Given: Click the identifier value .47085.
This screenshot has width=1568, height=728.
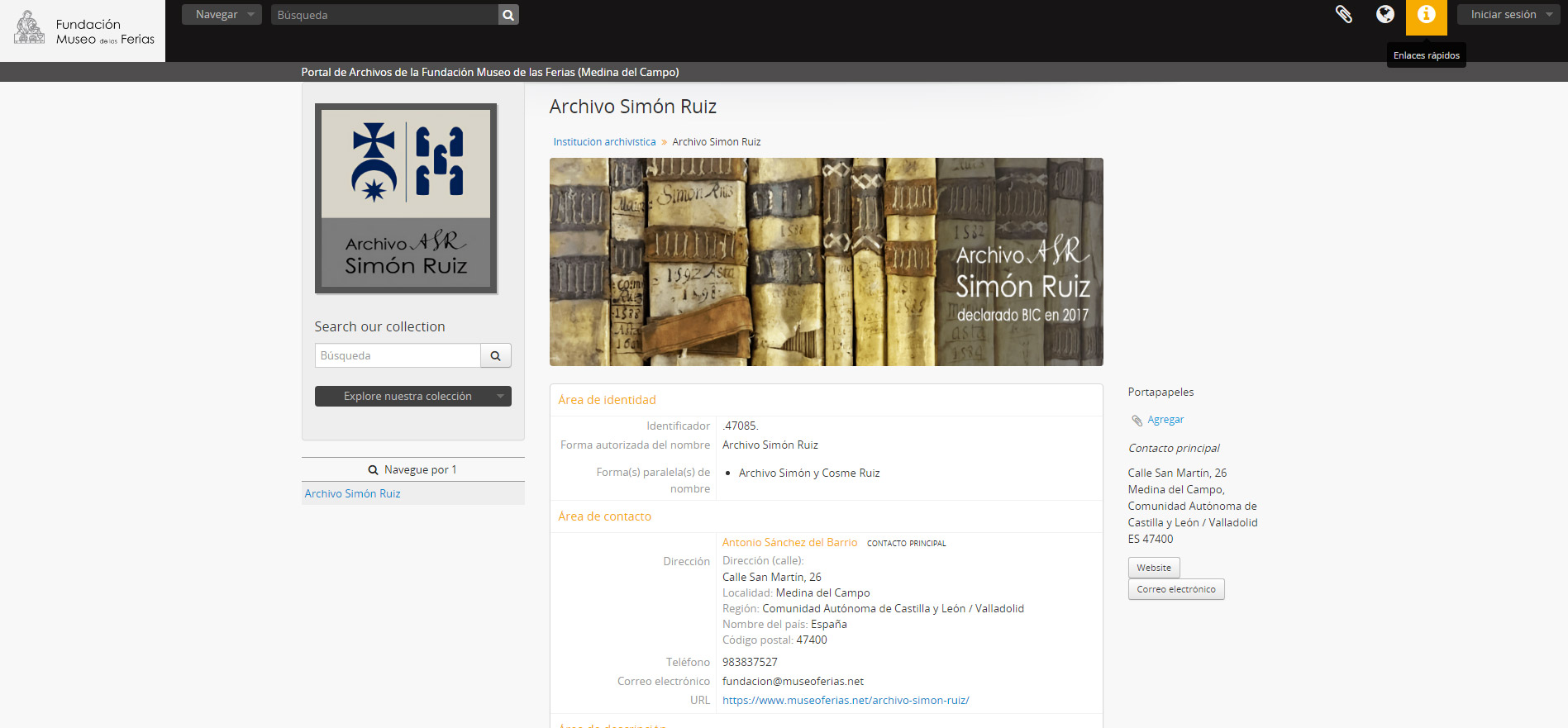Looking at the screenshot, I should coord(741,426).
